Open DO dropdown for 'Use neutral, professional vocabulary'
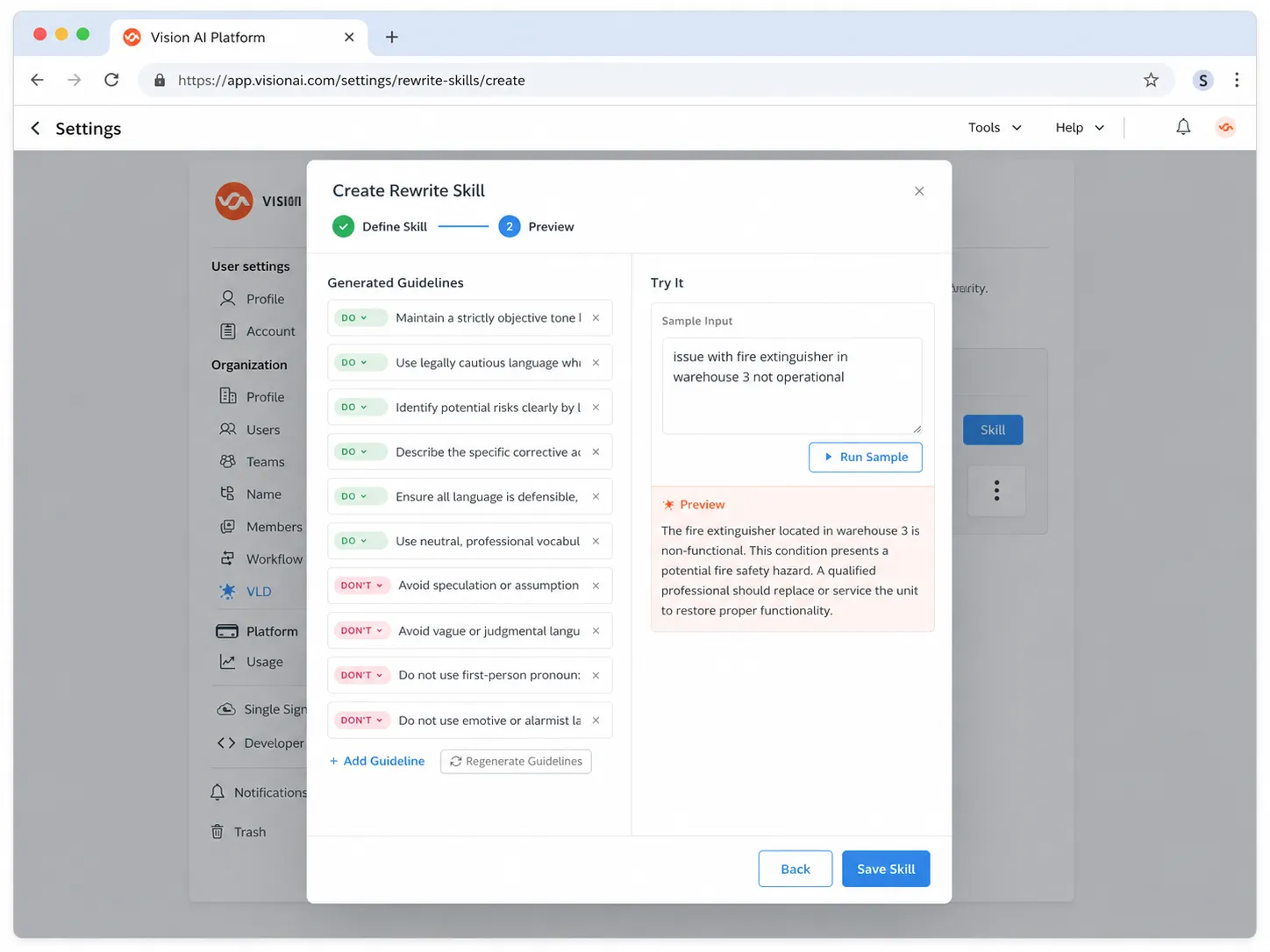1270x952 pixels. coord(360,542)
